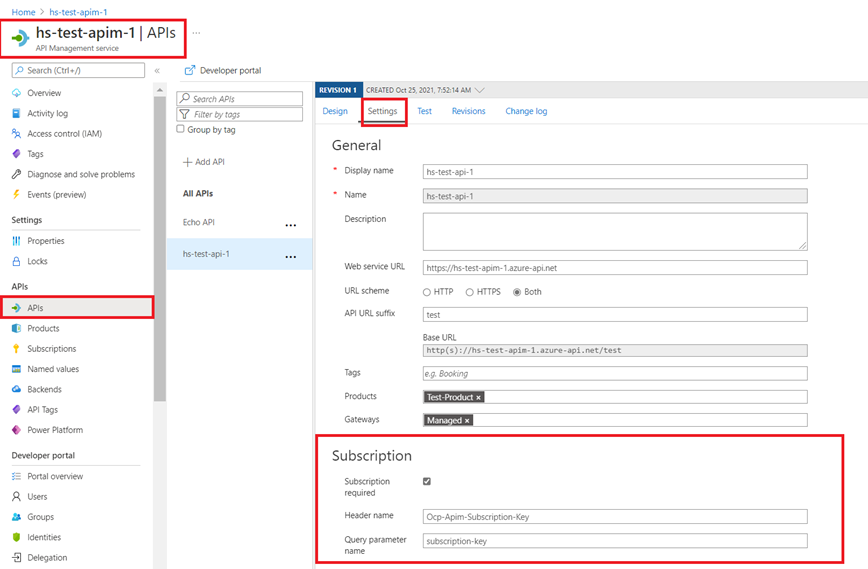Remove the Managed gateway tag
Screen dimensions: 868x569
(467, 421)
